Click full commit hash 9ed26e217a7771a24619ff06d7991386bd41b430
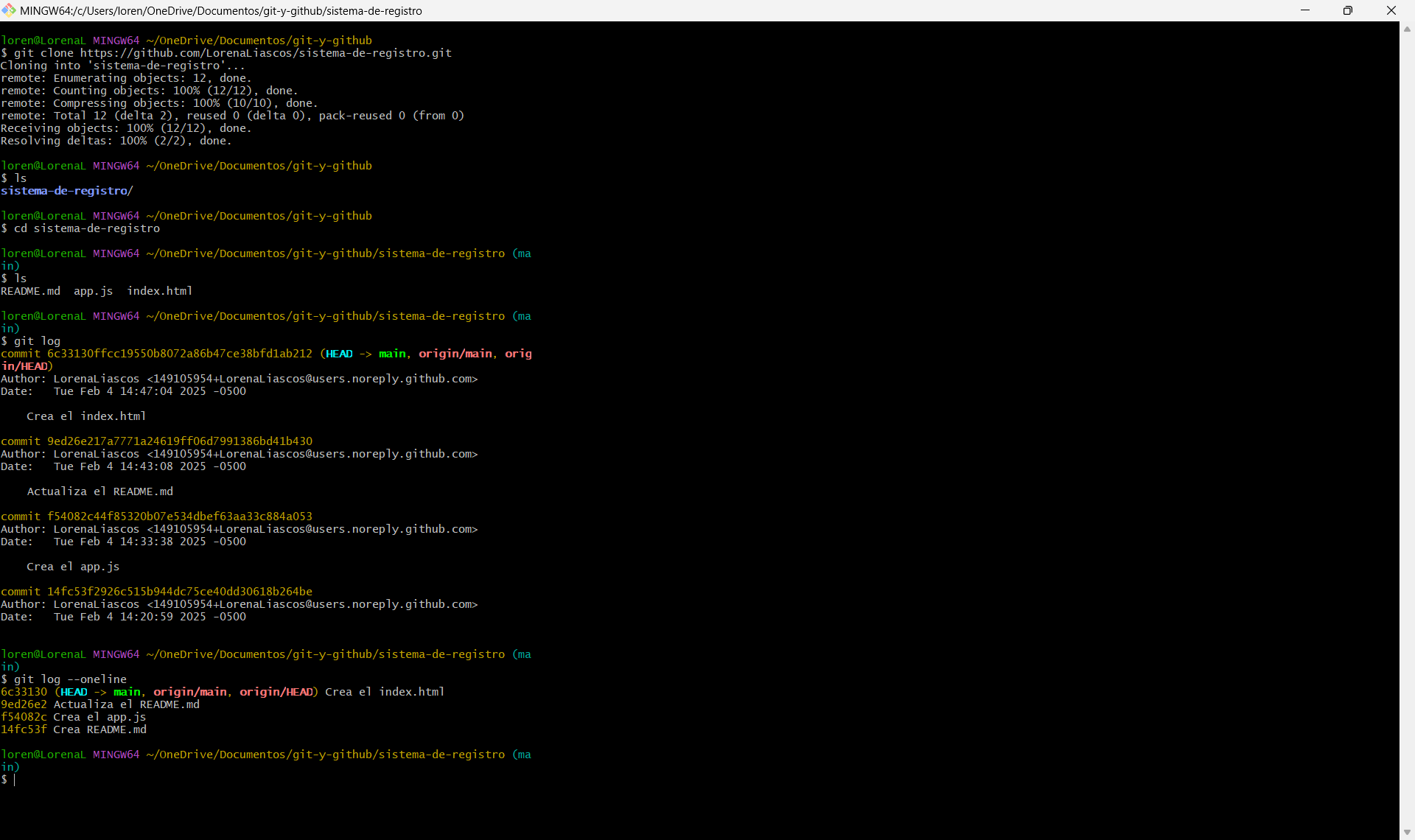1415x840 pixels. click(180, 441)
